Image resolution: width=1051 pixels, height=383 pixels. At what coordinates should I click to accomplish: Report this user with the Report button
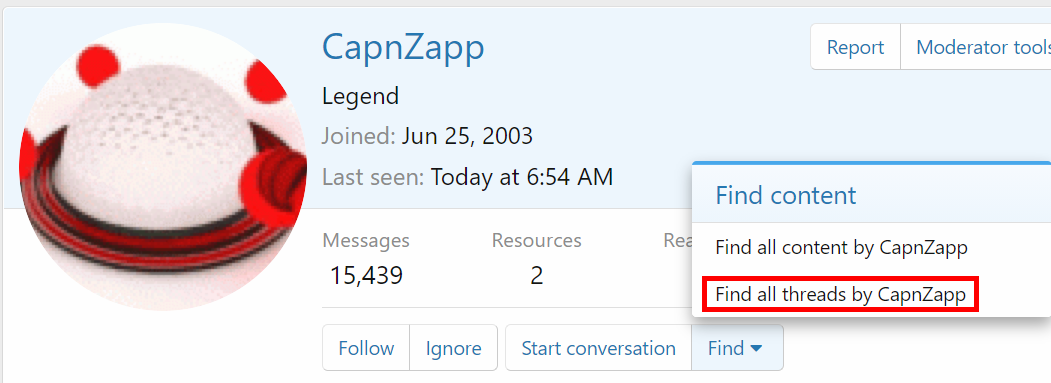[x=855, y=47]
